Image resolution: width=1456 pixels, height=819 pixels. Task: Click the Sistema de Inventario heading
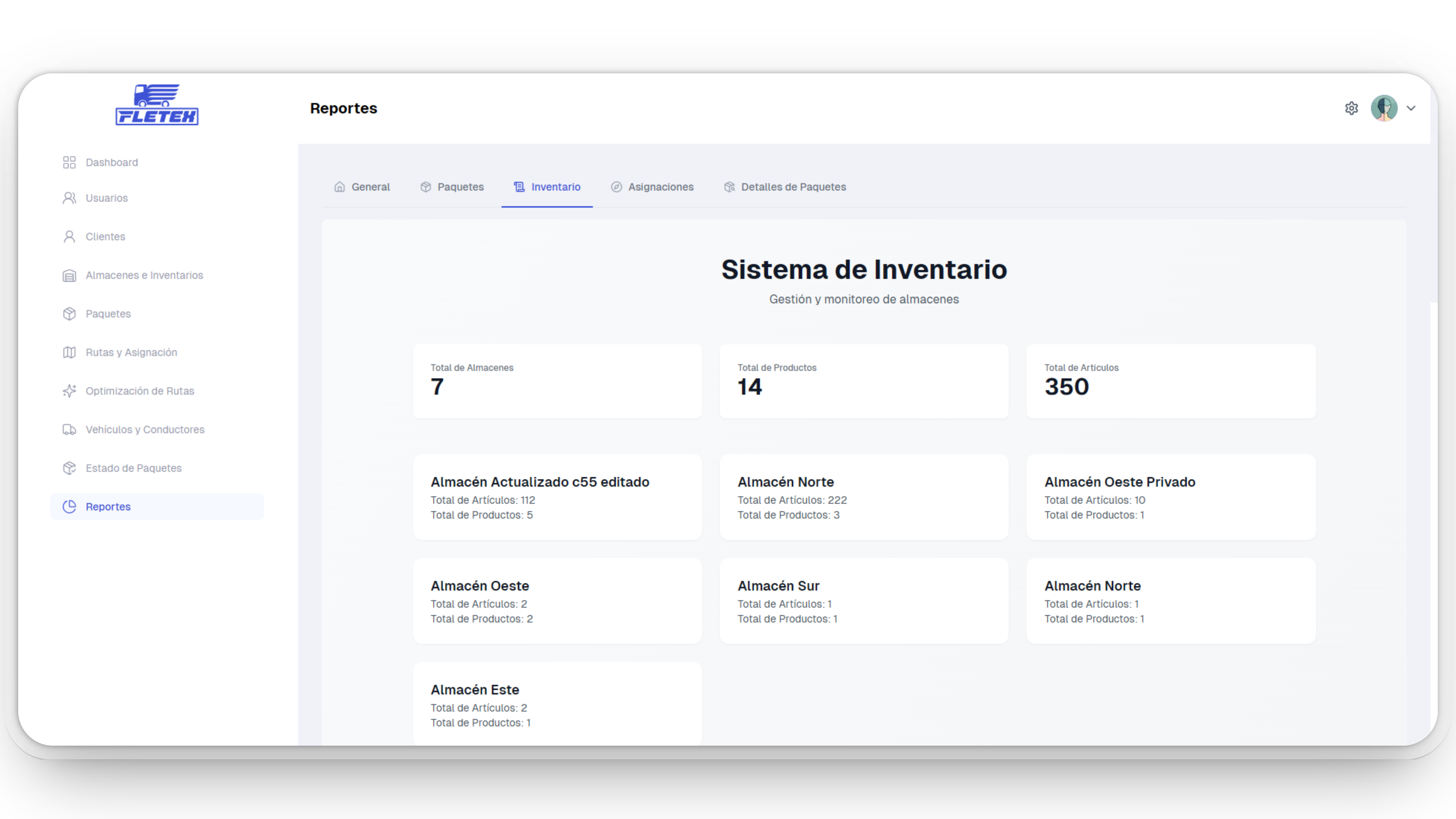click(864, 270)
